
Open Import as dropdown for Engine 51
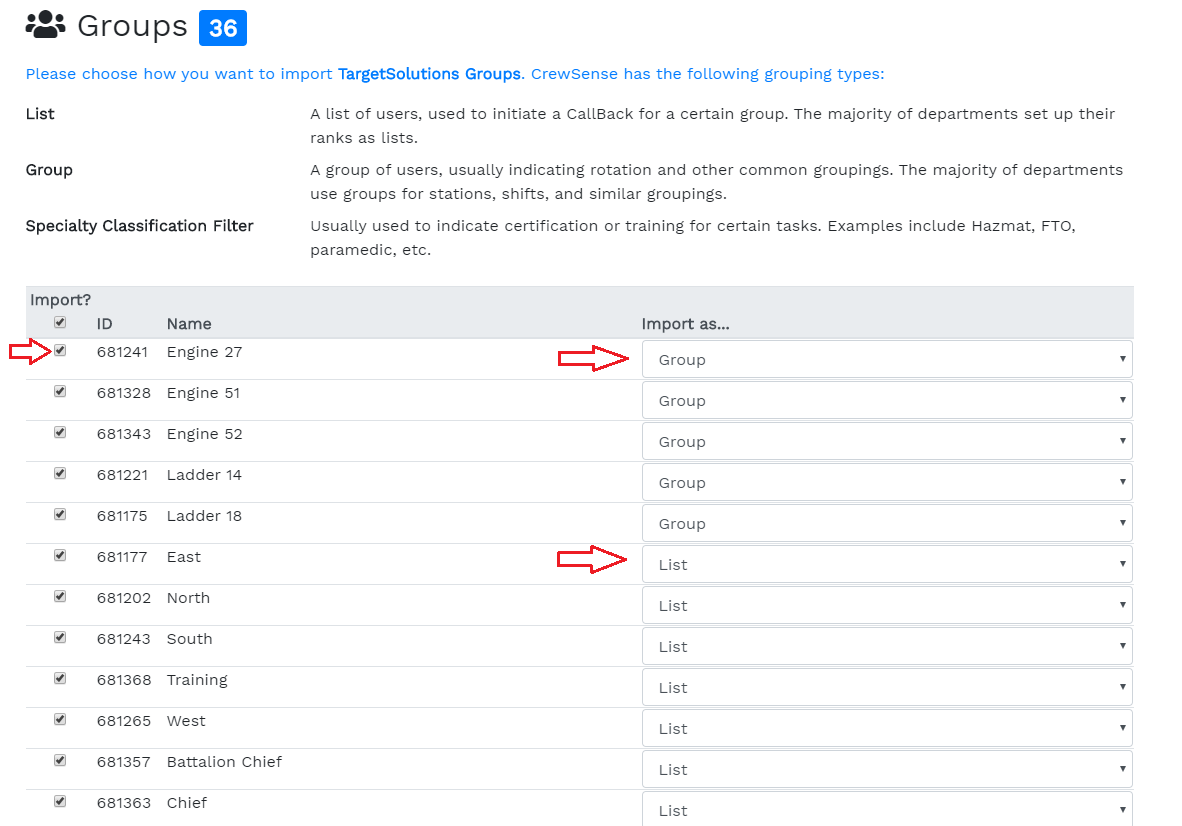[x=887, y=400]
